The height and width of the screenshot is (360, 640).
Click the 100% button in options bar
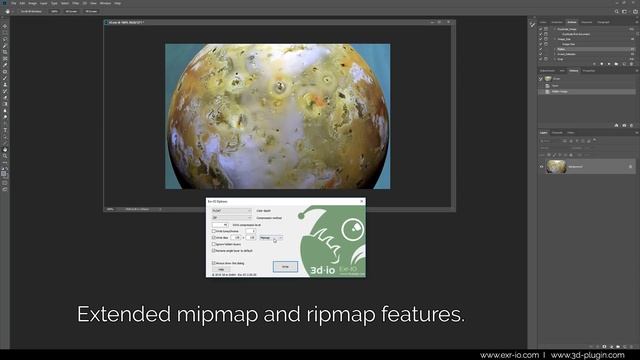54,11
